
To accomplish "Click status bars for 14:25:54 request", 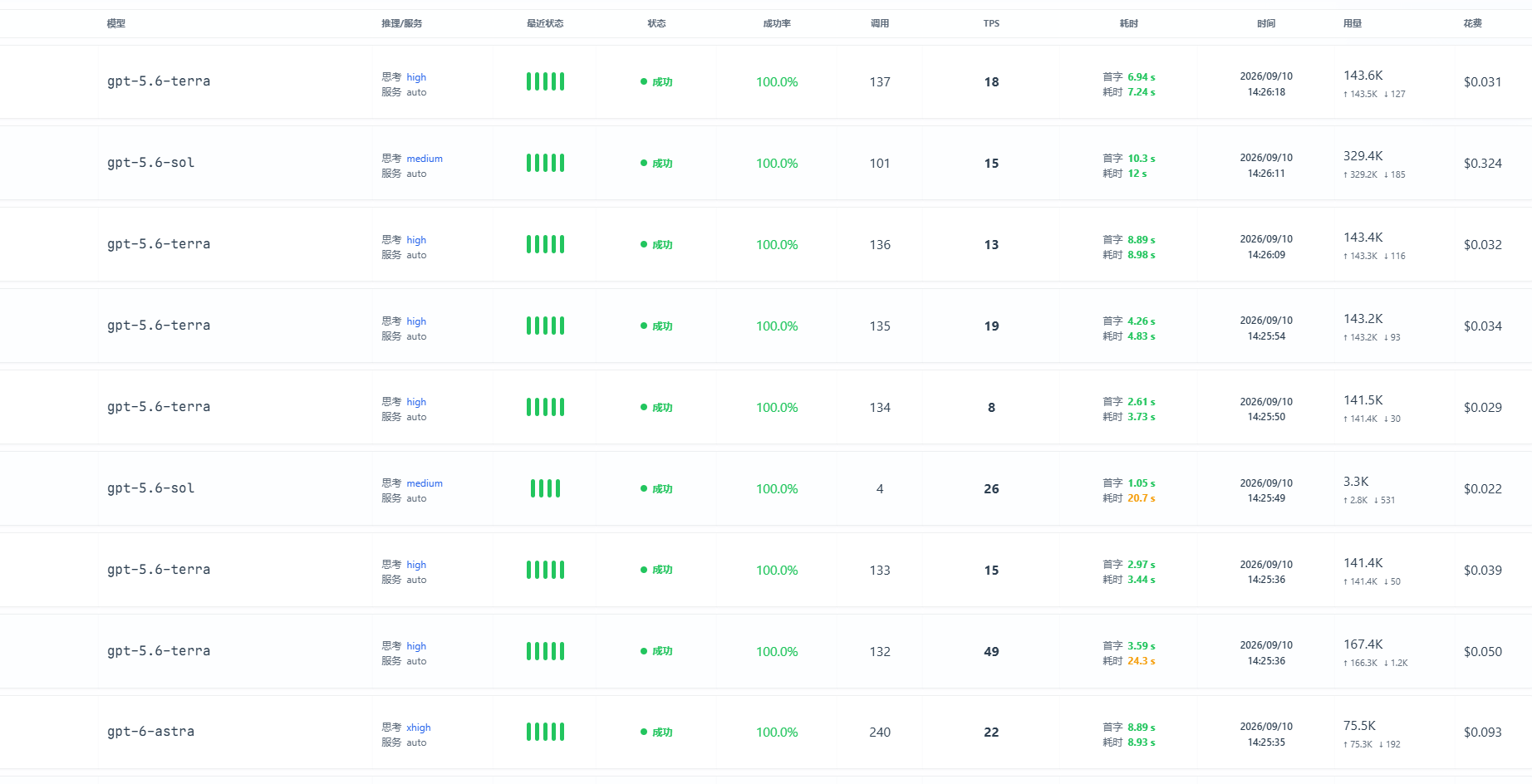I will 545,326.
